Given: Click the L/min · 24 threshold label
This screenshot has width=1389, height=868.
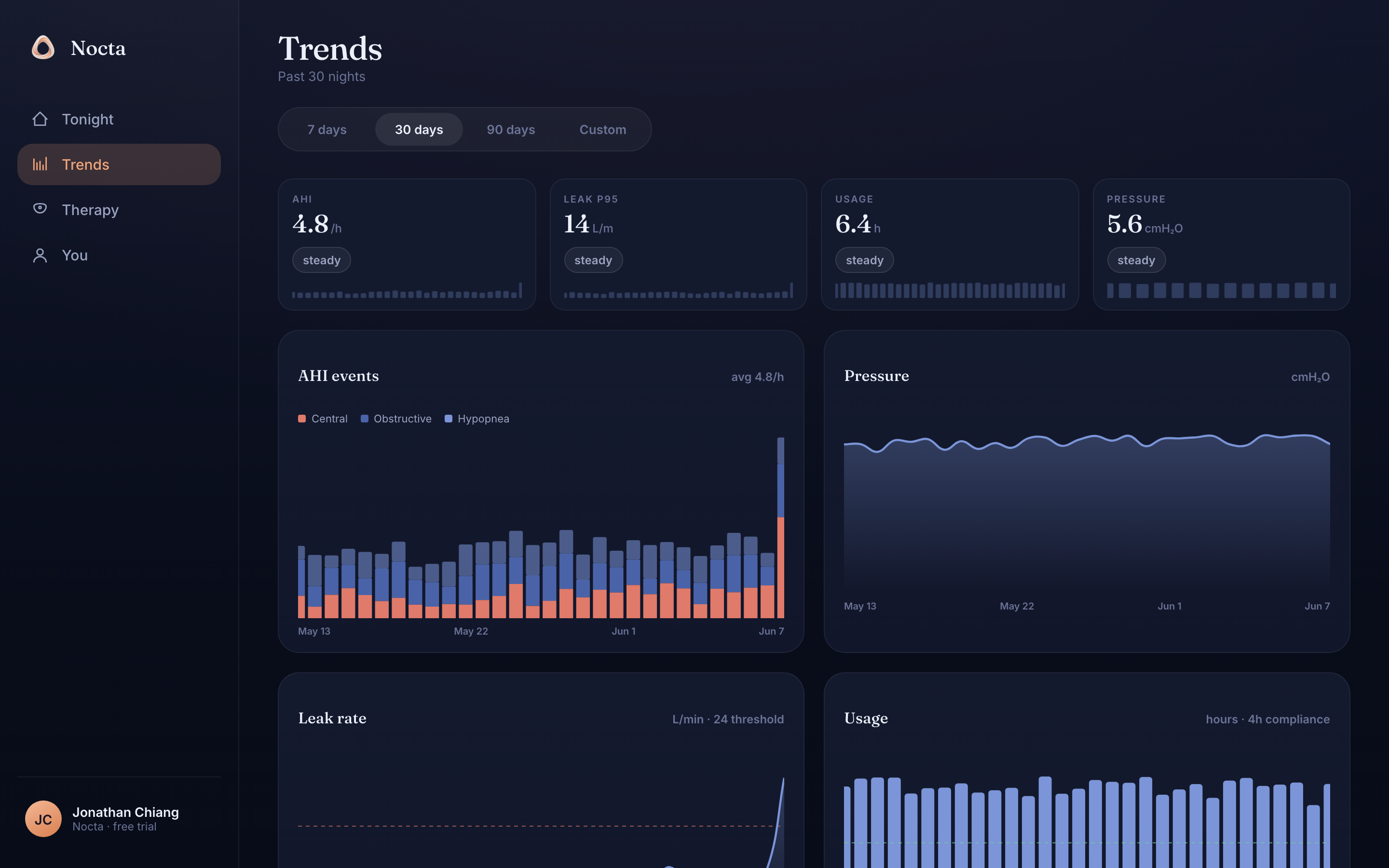Looking at the screenshot, I should [x=728, y=719].
